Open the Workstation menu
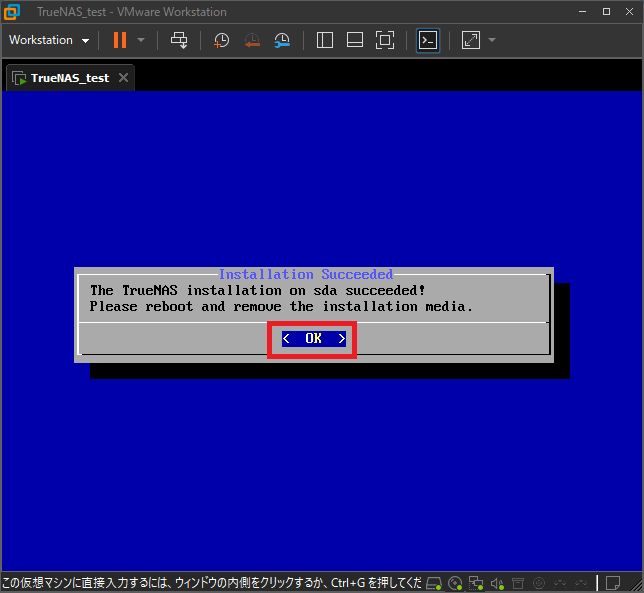This screenshot has width=644, height=593. 49,40
